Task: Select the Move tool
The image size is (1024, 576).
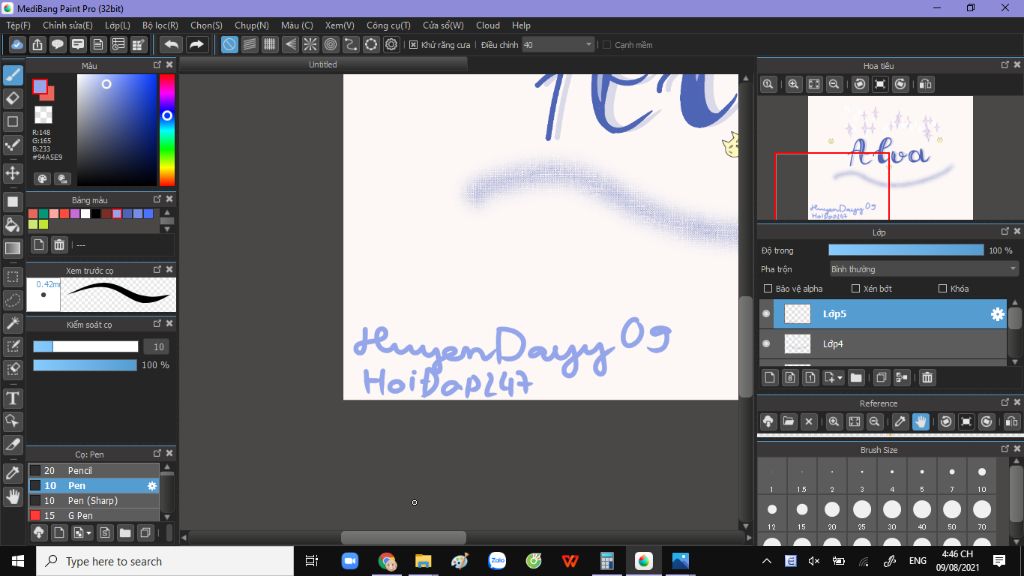Action: (x=12, y=173)
